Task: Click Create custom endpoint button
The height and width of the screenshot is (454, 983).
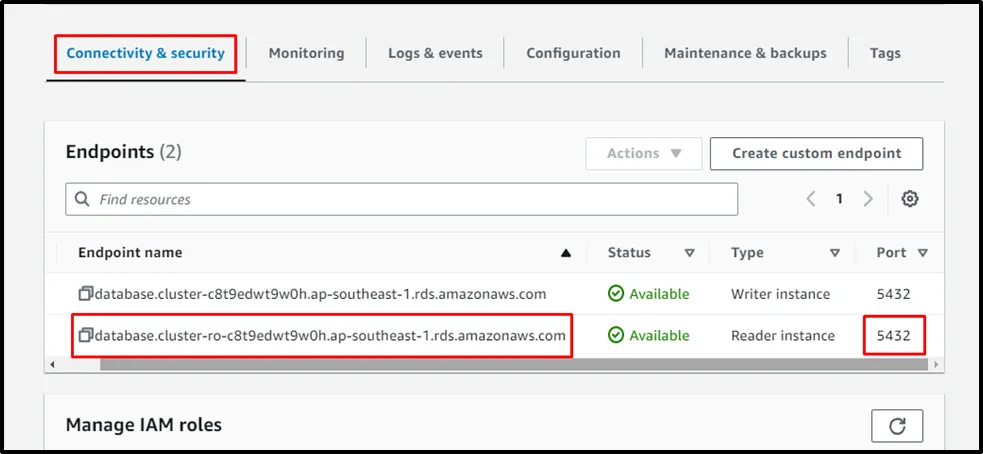Action: [816, 154]
